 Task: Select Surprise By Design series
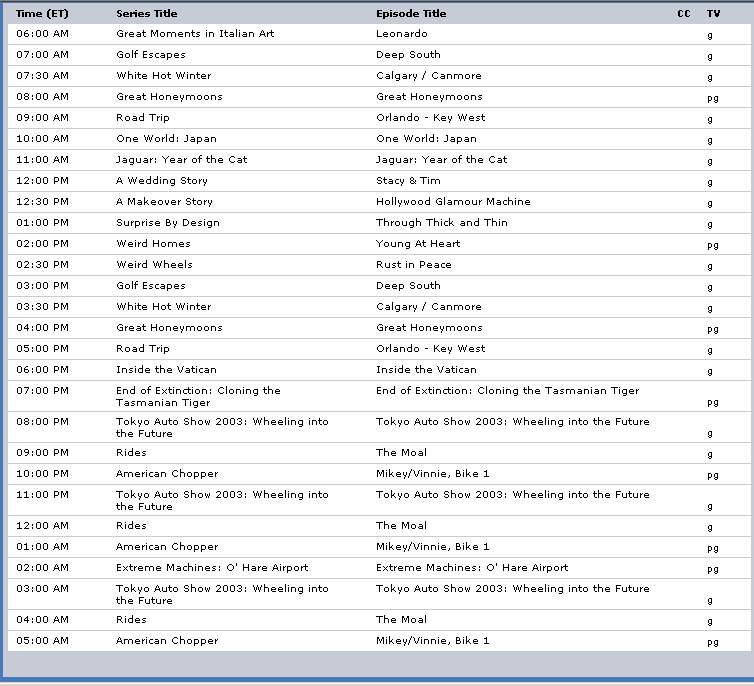(x=168, y=223)
